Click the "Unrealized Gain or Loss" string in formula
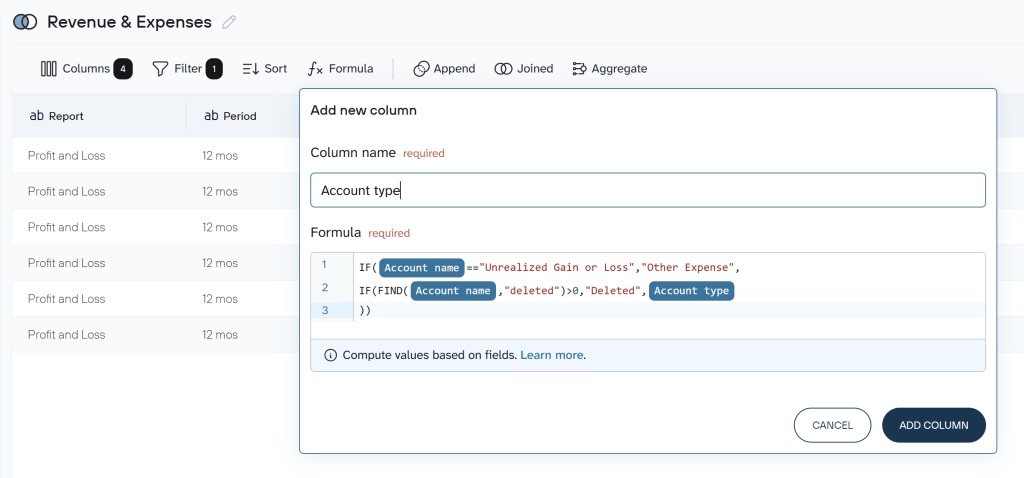Image resolution: width=1024 pixels, height=478 pixels. 559,268
